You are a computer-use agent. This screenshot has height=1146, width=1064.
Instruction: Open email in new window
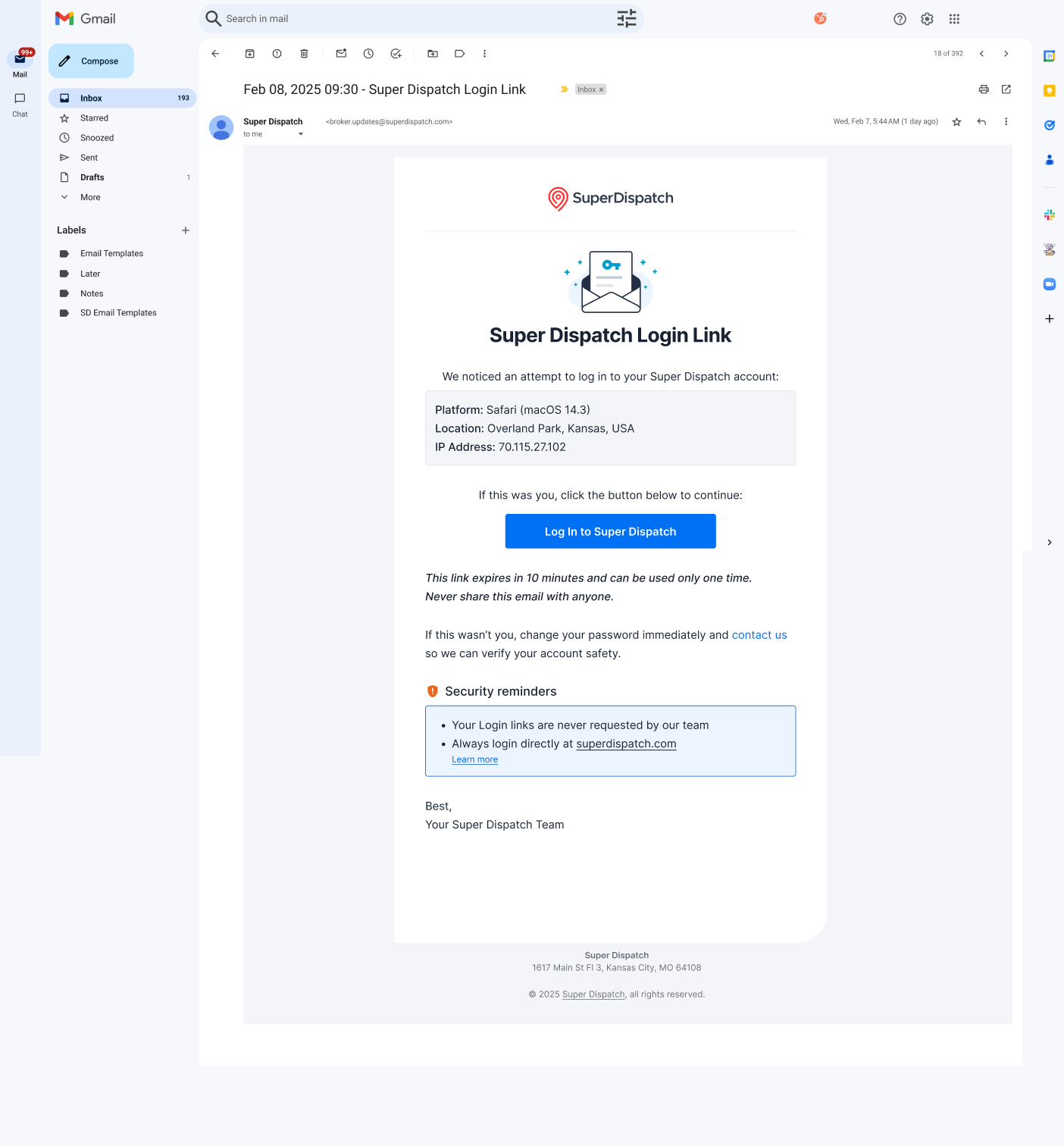point(1006,89)
